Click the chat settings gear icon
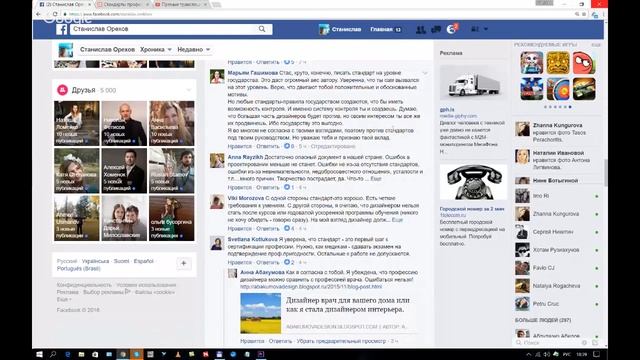 [x=584, y=343]
